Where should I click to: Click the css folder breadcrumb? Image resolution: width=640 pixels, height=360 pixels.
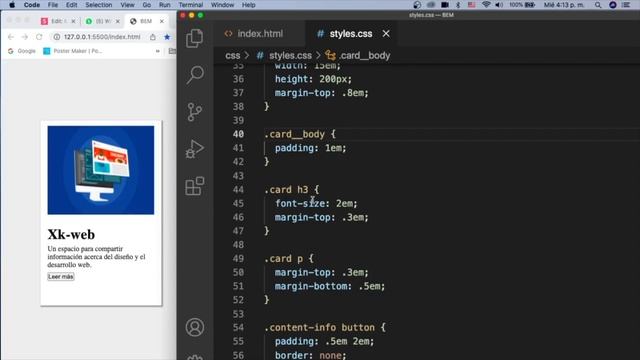(x=233, y=56)
